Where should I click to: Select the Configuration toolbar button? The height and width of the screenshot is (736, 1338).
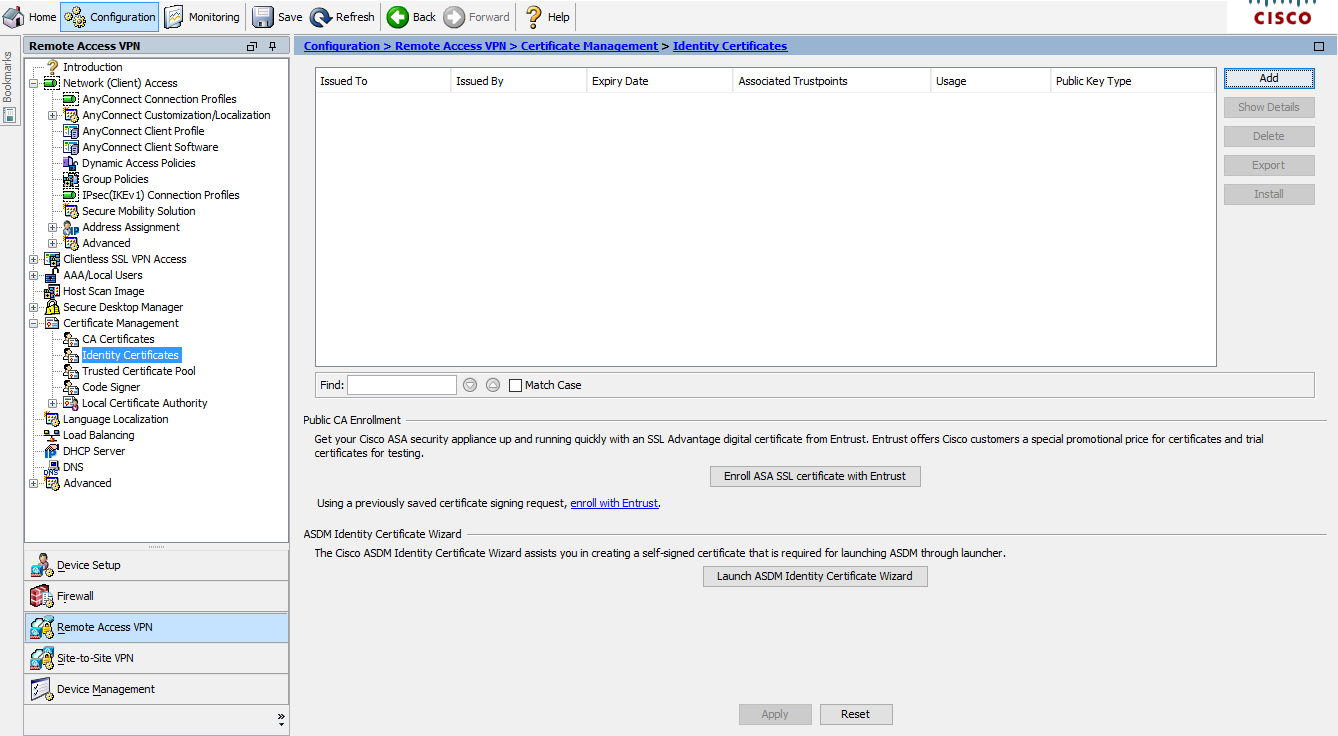(x=110, y=17)
